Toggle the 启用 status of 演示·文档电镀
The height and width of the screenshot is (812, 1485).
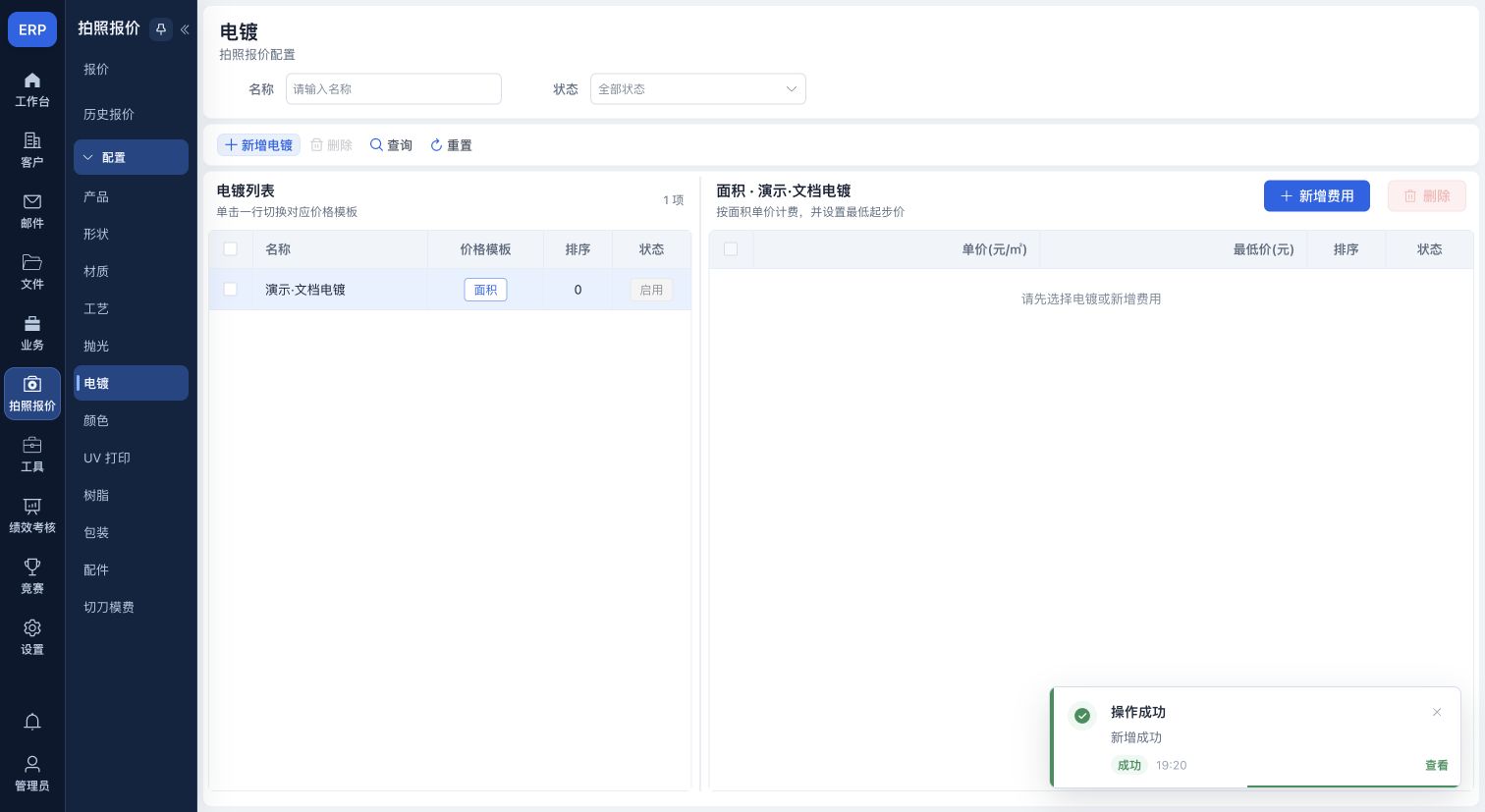pyautogui.click(x=651, y=290)
